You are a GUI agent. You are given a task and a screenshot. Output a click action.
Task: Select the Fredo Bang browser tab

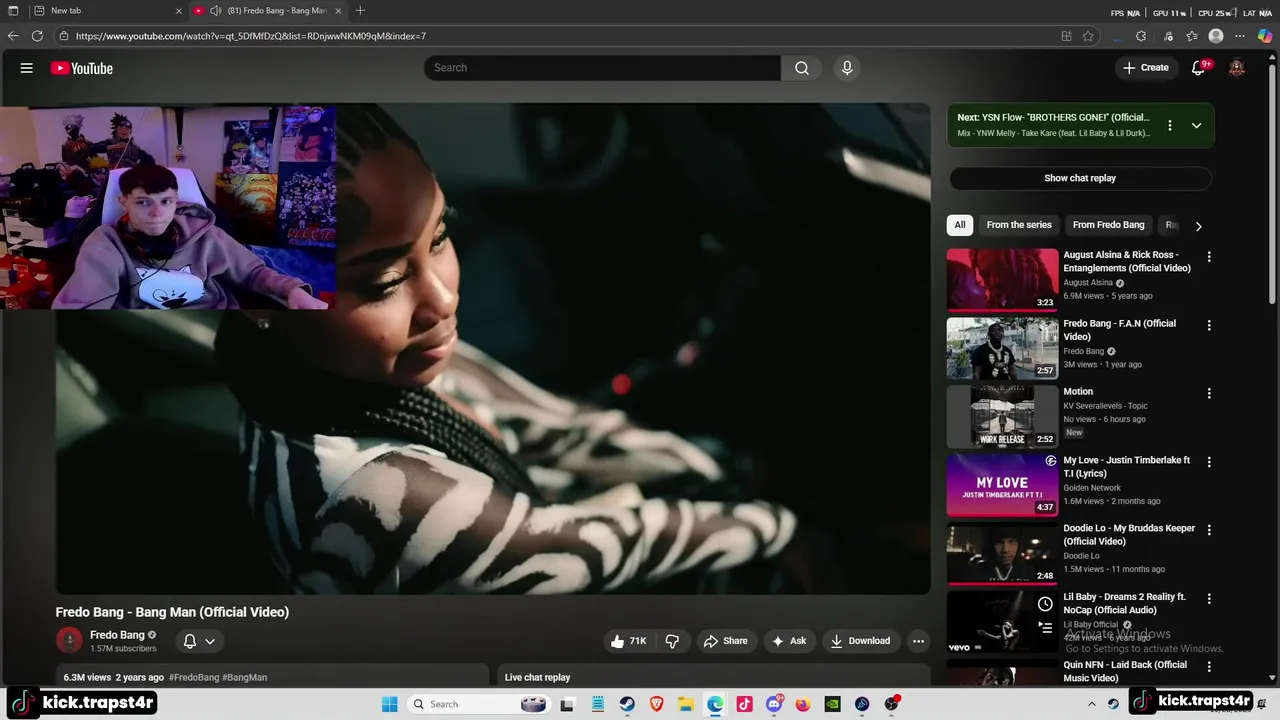[x=270, y=11]
